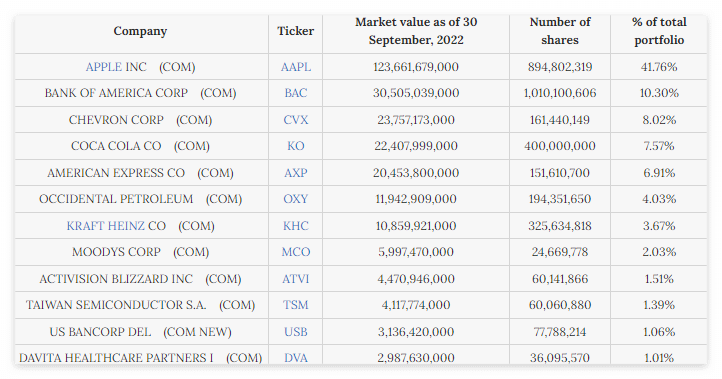Click the OXY ticker link

pyautogui.click(x=296, y=199)
